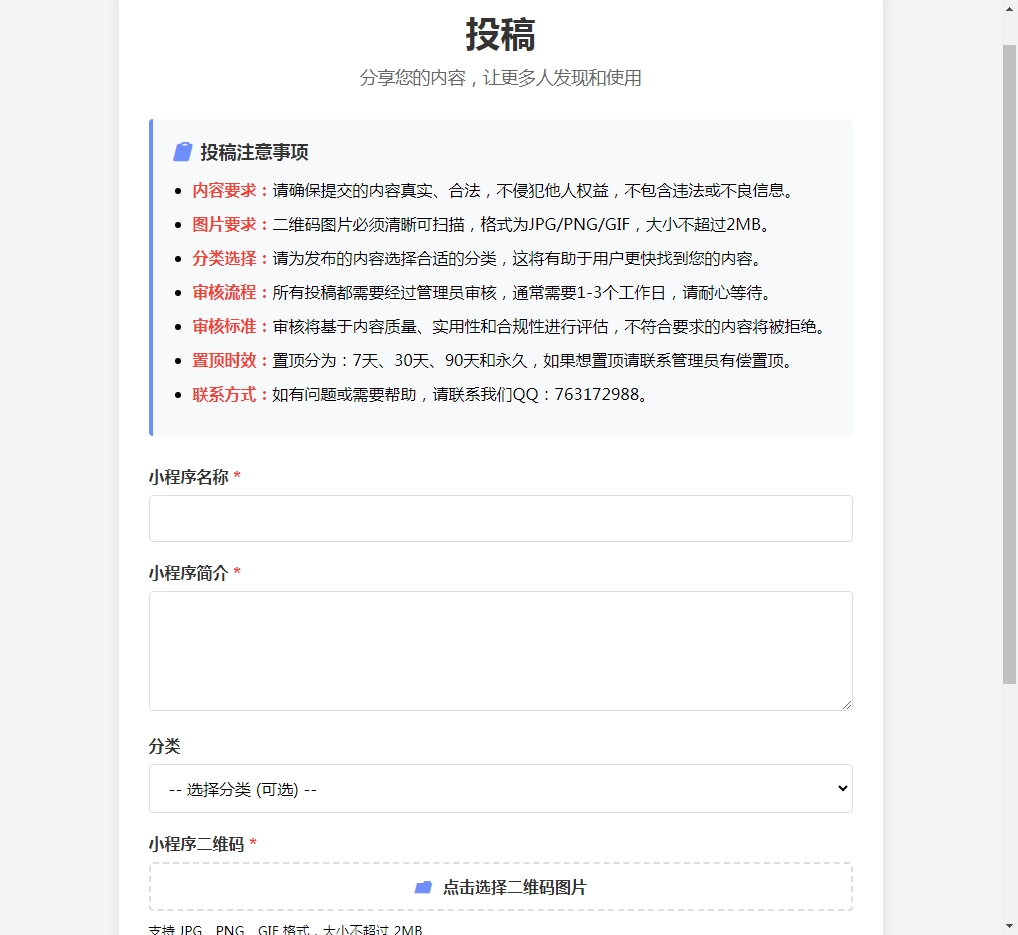Click the red 内容要求 label
Viewport: 1018px width, 935px height.
tap(226, 189)
